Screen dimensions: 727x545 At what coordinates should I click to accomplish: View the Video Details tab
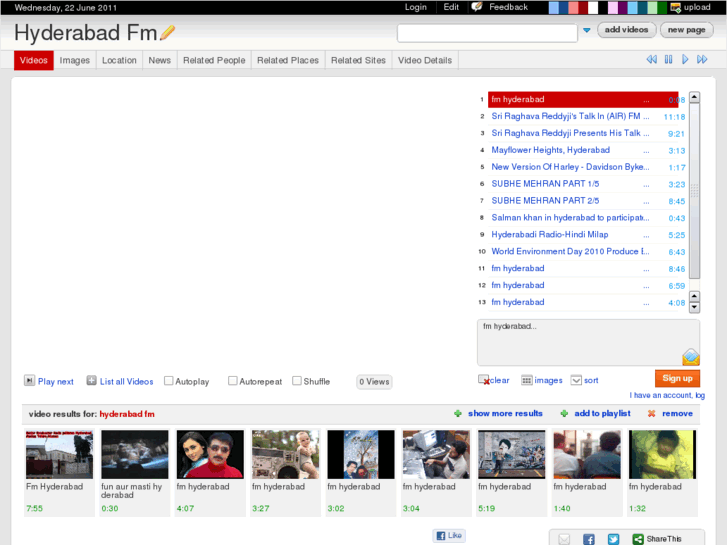pos(425,60)
